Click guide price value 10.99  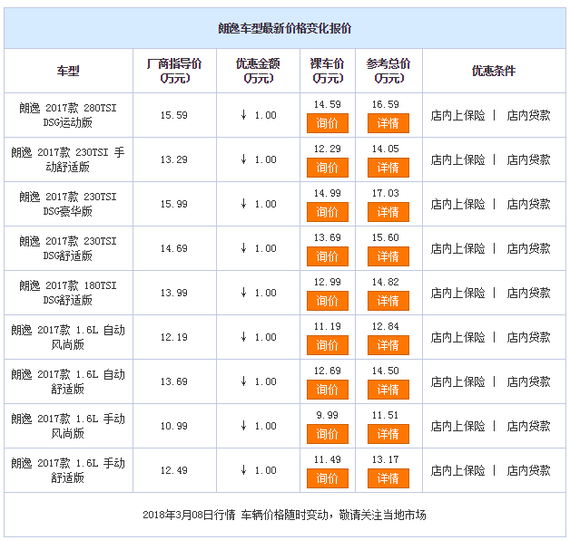(174, 426)
